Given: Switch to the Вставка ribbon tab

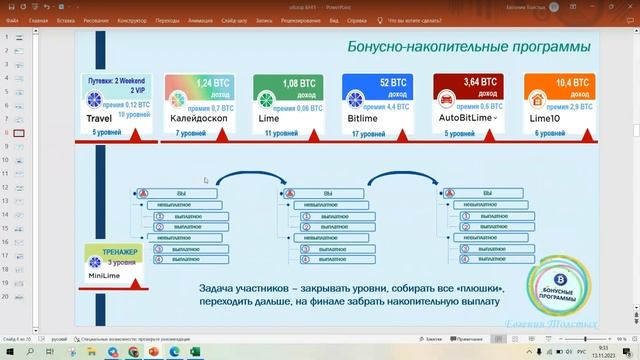Looking at the screenshot, I should [x=66, y=20].
